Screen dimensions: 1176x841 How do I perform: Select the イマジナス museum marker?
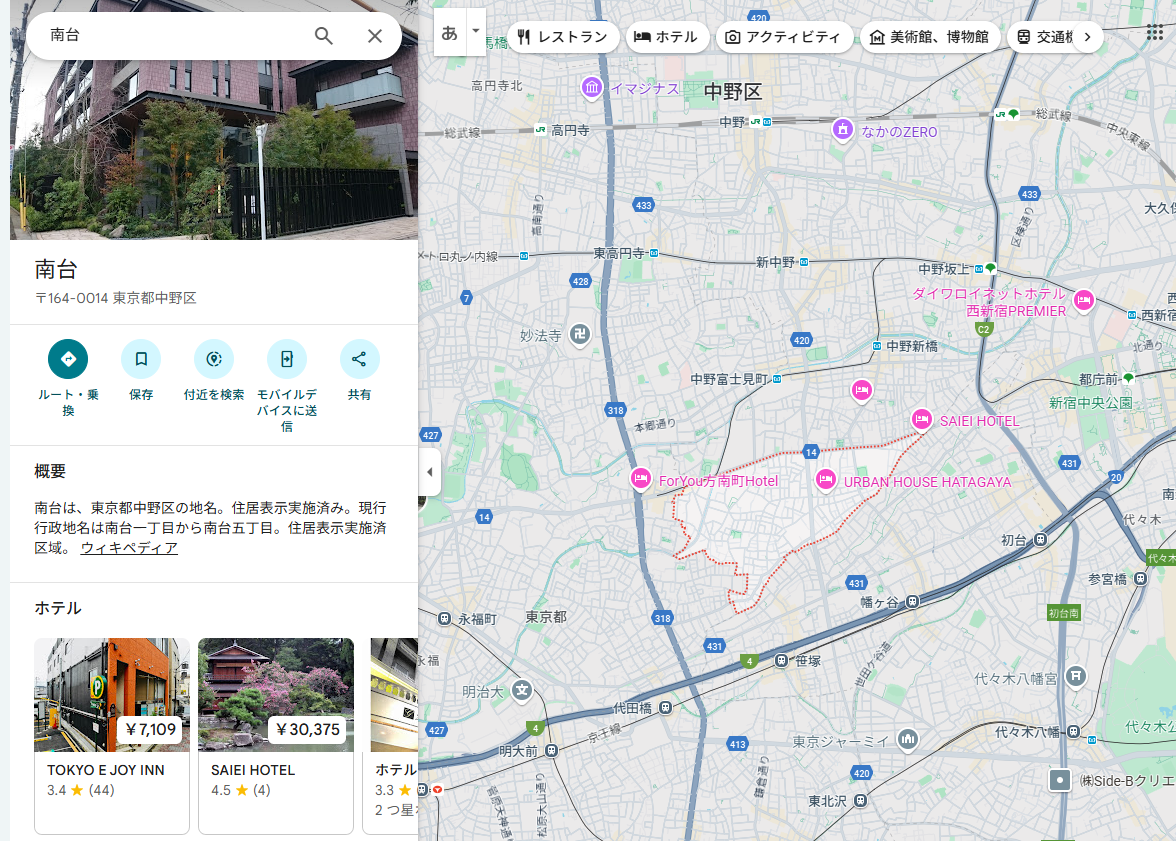click(x=592, y=88)
